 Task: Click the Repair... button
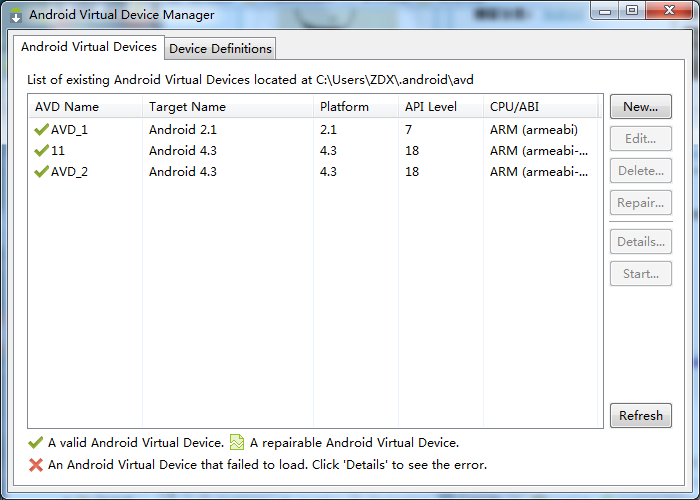[641, 203]
